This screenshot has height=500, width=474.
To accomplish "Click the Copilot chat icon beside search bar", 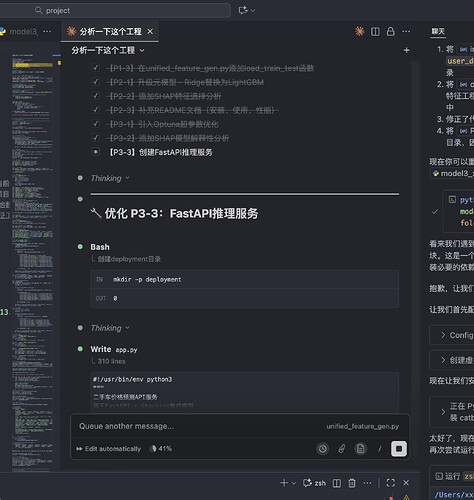I will pos(243,10).
